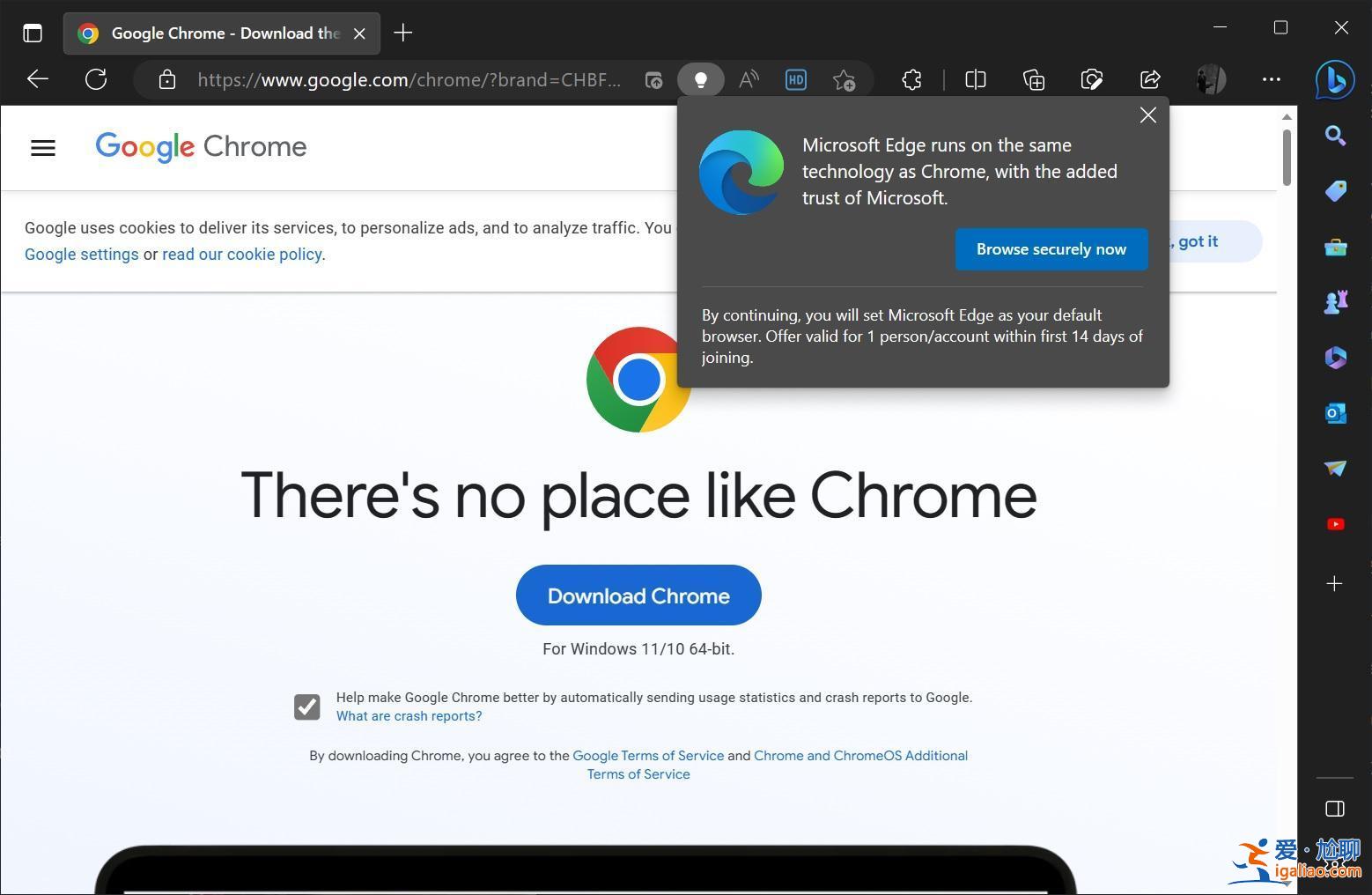1372x895 pixels.
Task: Open the Games sidebar panel
Action: click(x=1335, y=300)
